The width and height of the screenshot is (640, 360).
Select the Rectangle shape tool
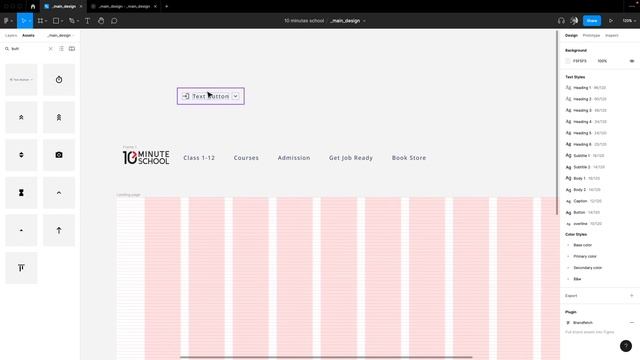coord(56,20)
